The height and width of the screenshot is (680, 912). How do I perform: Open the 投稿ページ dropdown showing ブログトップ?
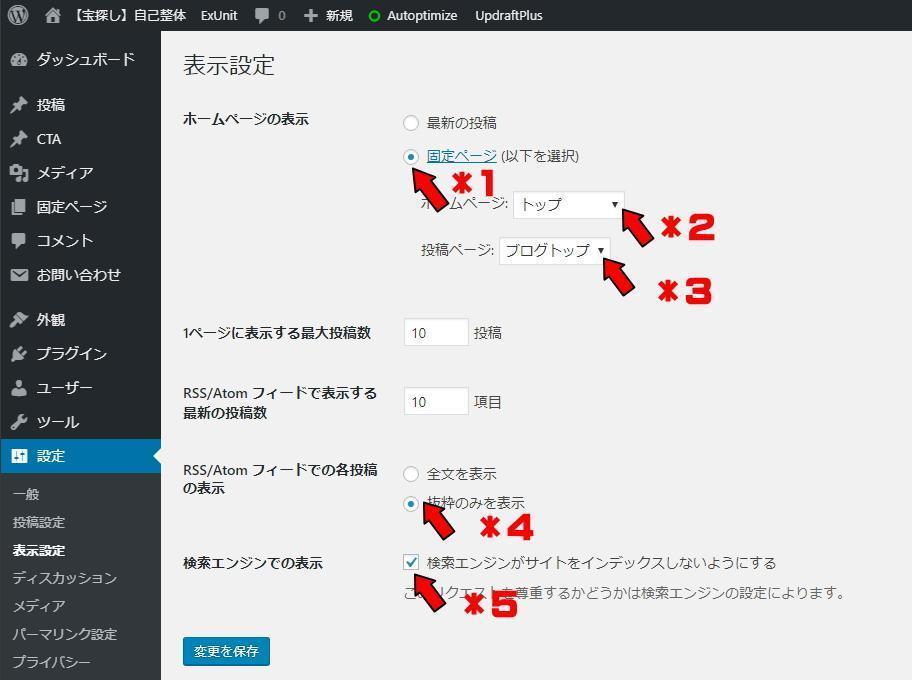(554, 251)
